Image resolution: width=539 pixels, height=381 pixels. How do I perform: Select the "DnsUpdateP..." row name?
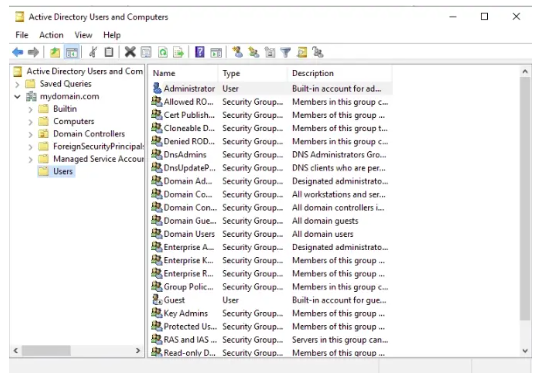coord(190,168)
